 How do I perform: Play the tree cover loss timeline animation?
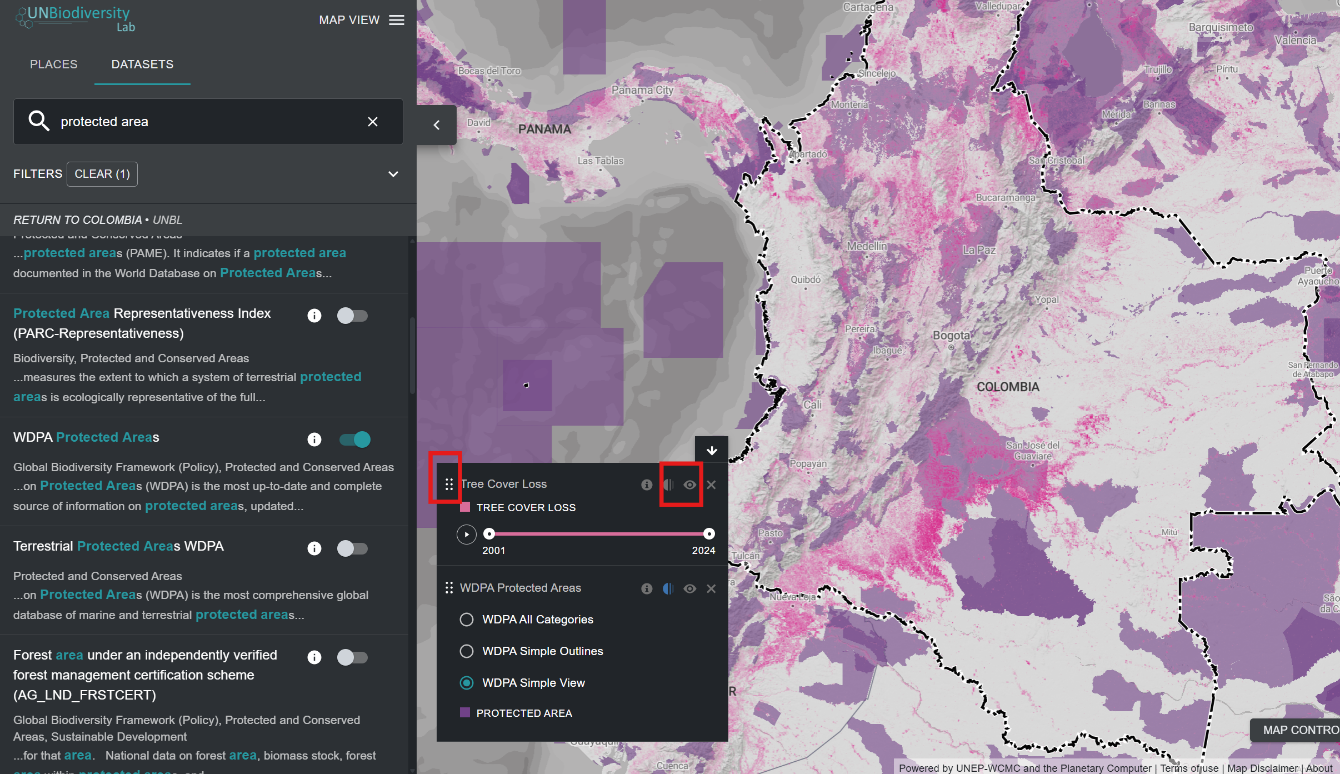466,534
